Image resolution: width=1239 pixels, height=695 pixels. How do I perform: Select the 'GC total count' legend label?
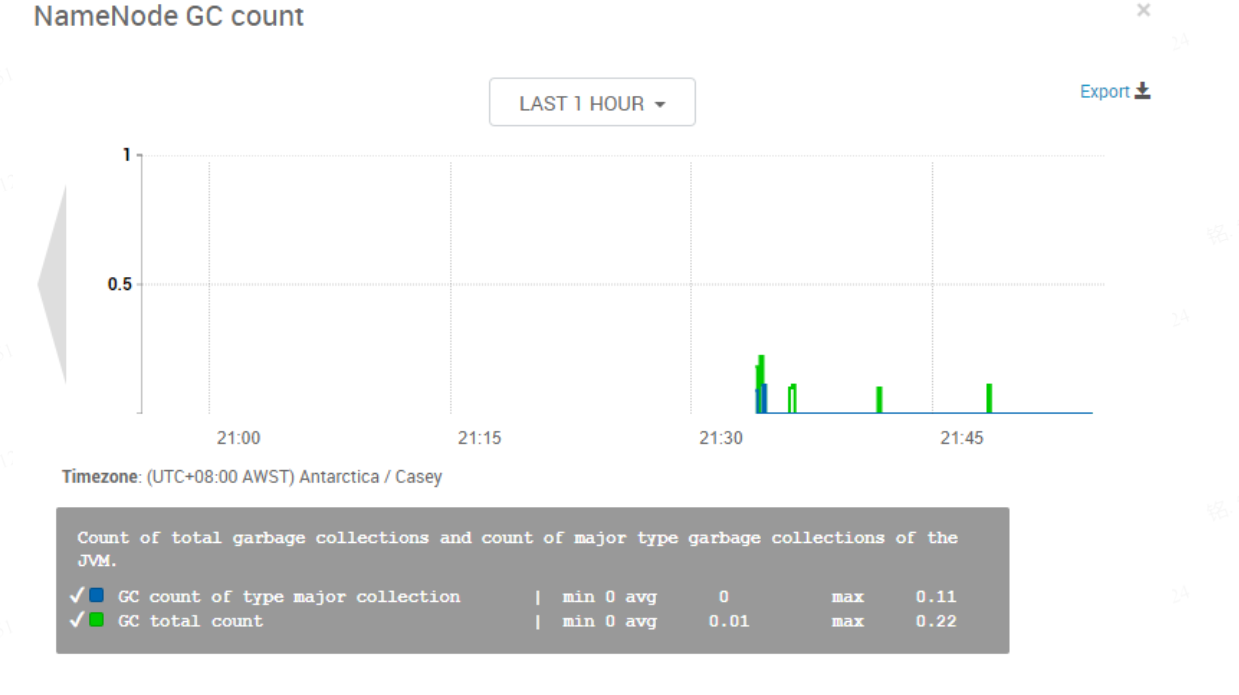tap(190, 621)
